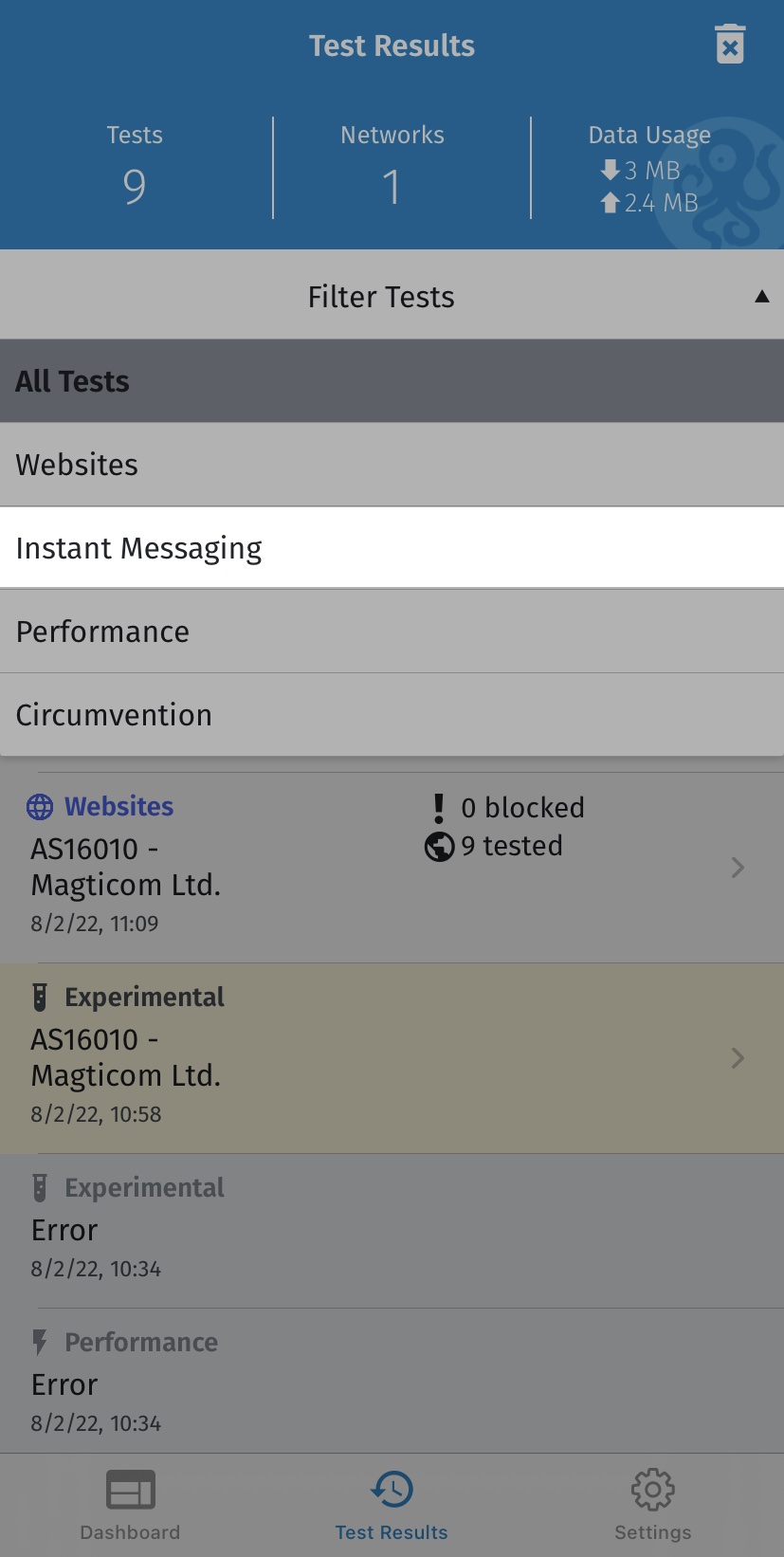
Task: Tap the Test Results history icon
Action: tap(392, 1490)
